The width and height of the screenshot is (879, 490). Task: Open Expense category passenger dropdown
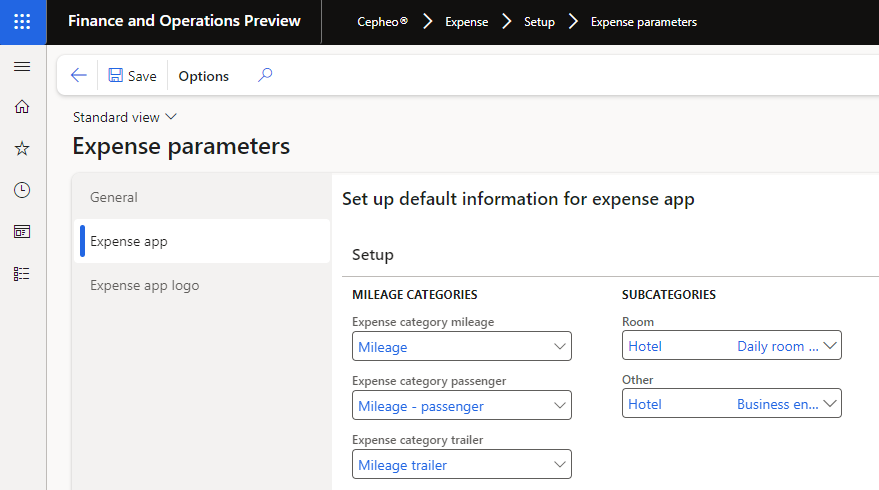[559, 406]
